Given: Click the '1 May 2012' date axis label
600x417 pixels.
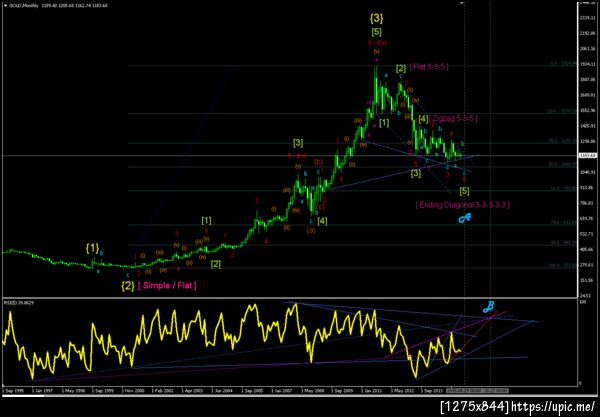Looking at the screenshot, I should (401, 391).
